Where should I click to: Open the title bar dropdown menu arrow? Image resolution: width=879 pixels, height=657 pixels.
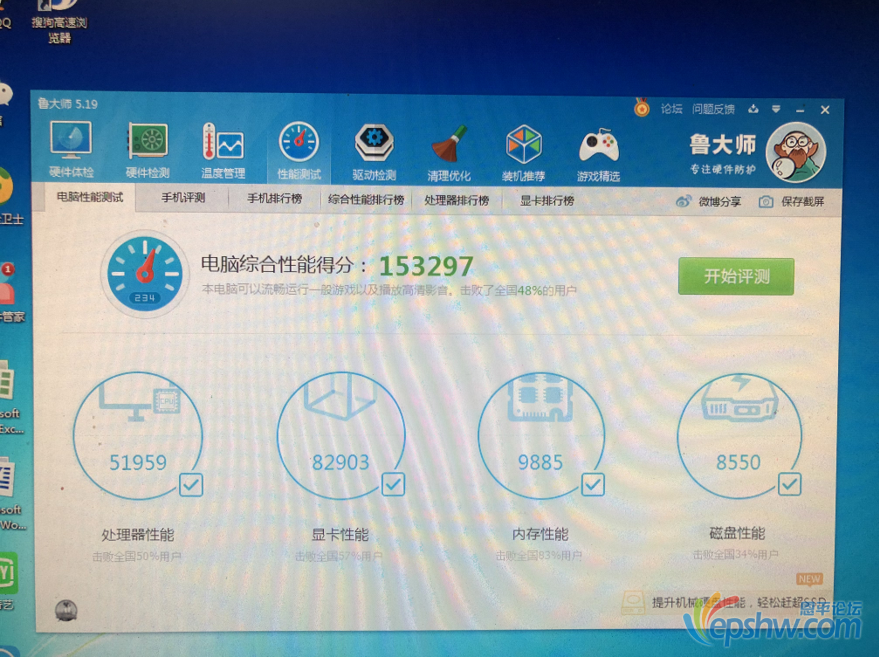[776, 109]
